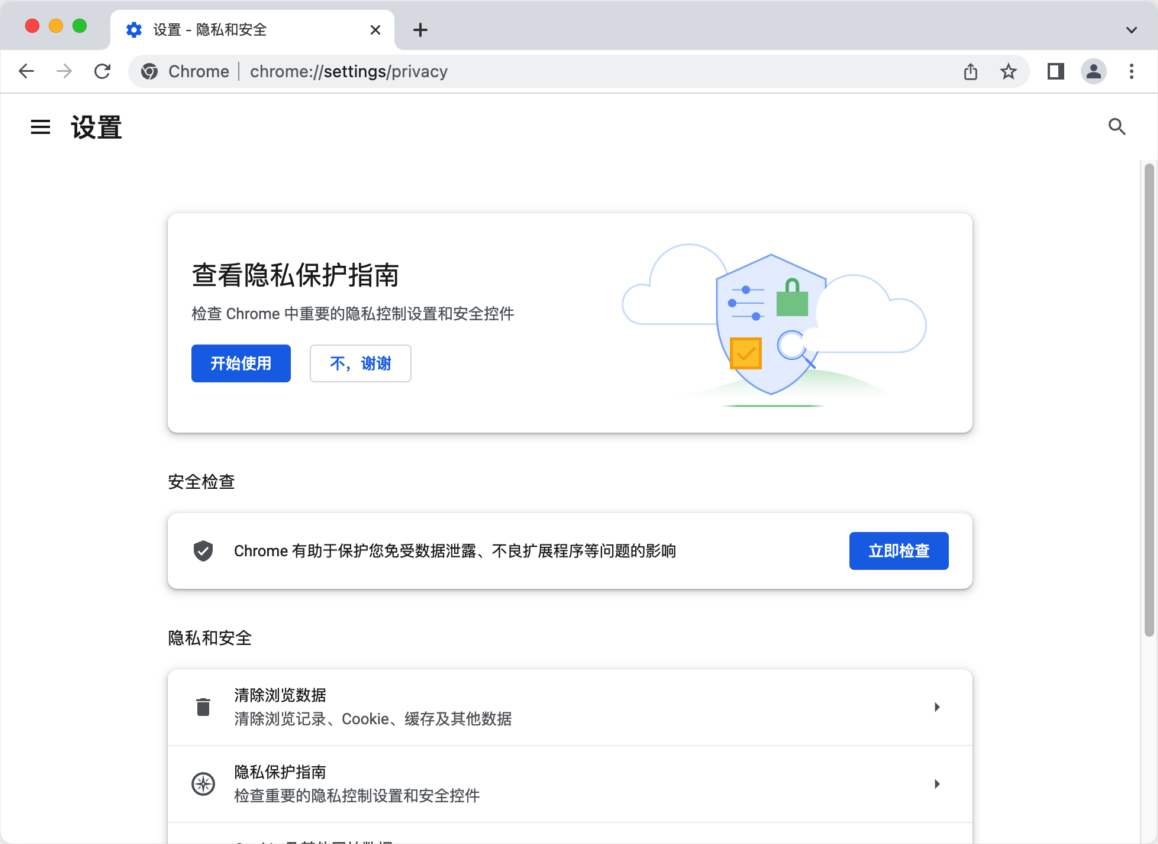Bookmark this page with star icon
1158x844 pixels.
click(x=1008, y=72)
